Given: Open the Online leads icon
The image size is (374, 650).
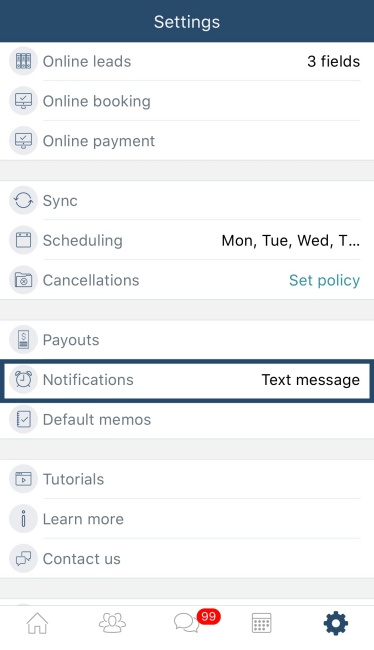Looking at the screenshot, I should 23,61.
